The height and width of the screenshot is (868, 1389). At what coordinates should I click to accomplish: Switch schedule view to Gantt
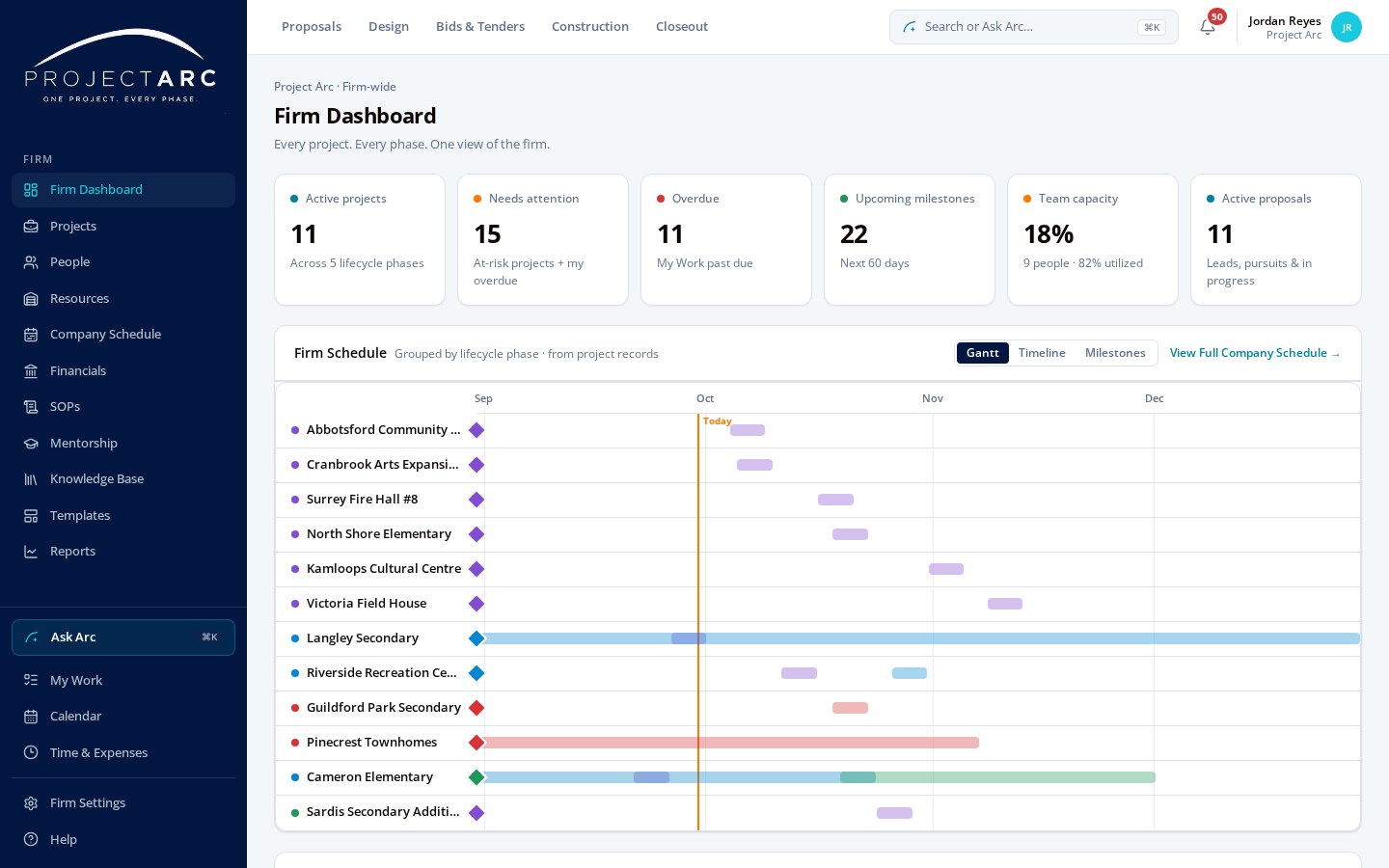(x=982, y=353)
